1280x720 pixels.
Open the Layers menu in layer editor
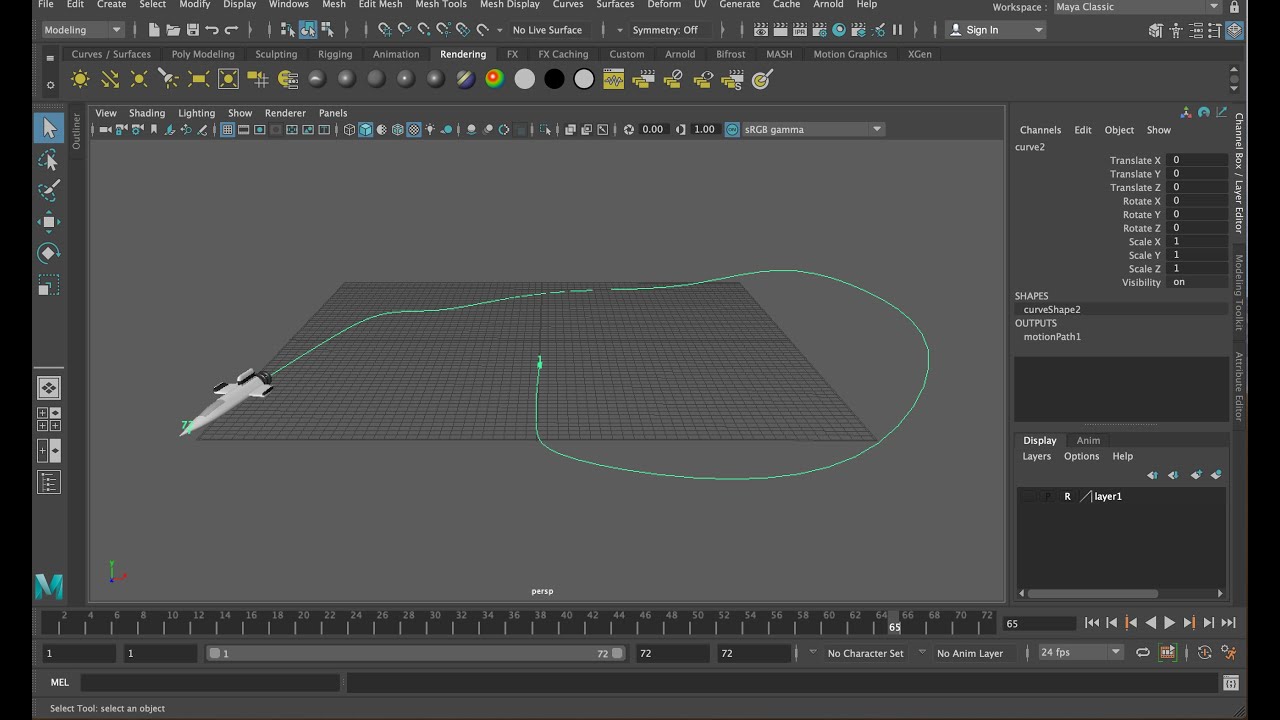point(1036,456)
